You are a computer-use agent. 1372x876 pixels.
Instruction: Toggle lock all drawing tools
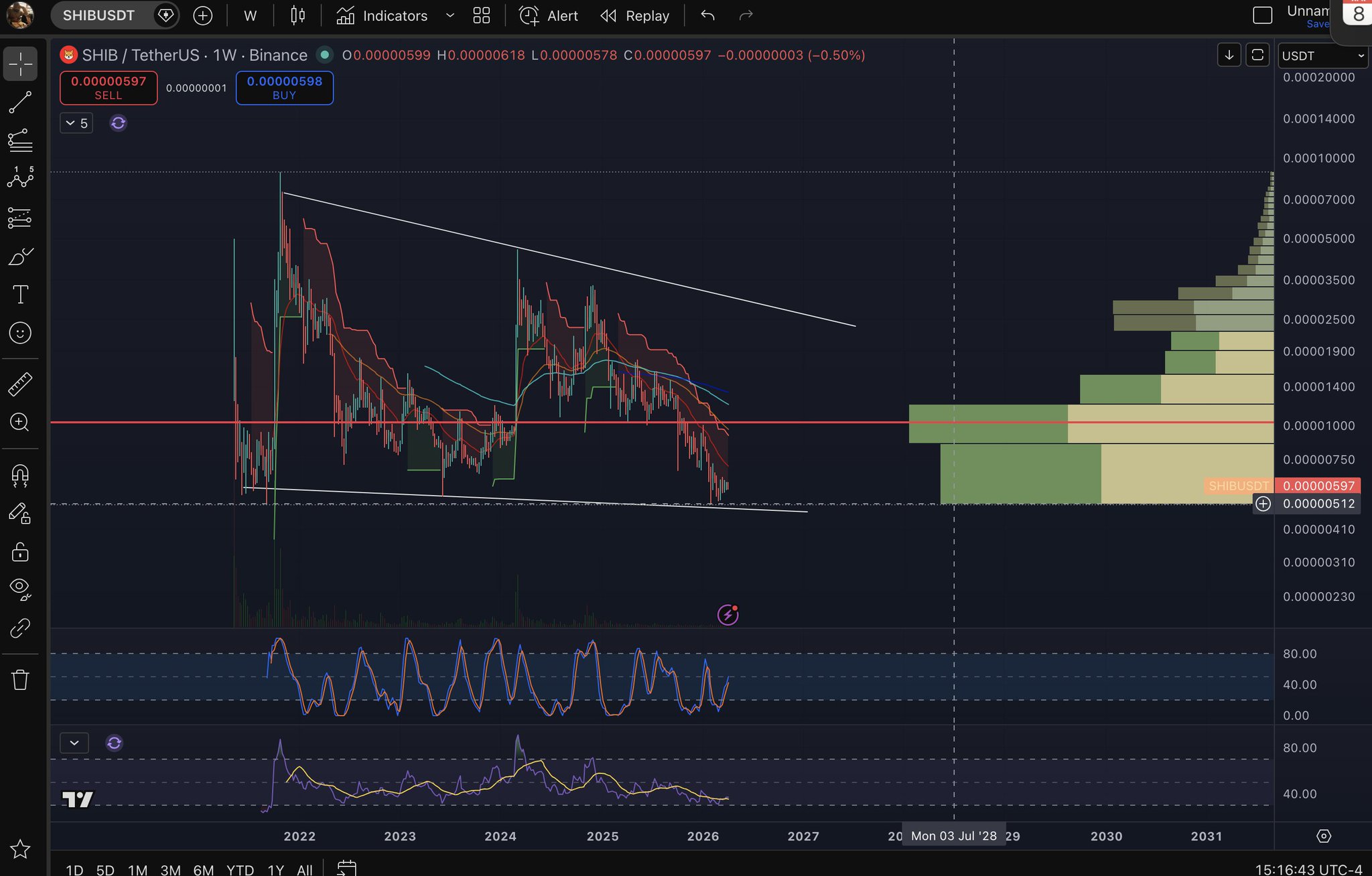pyautogui.click(x=20, y=552)
